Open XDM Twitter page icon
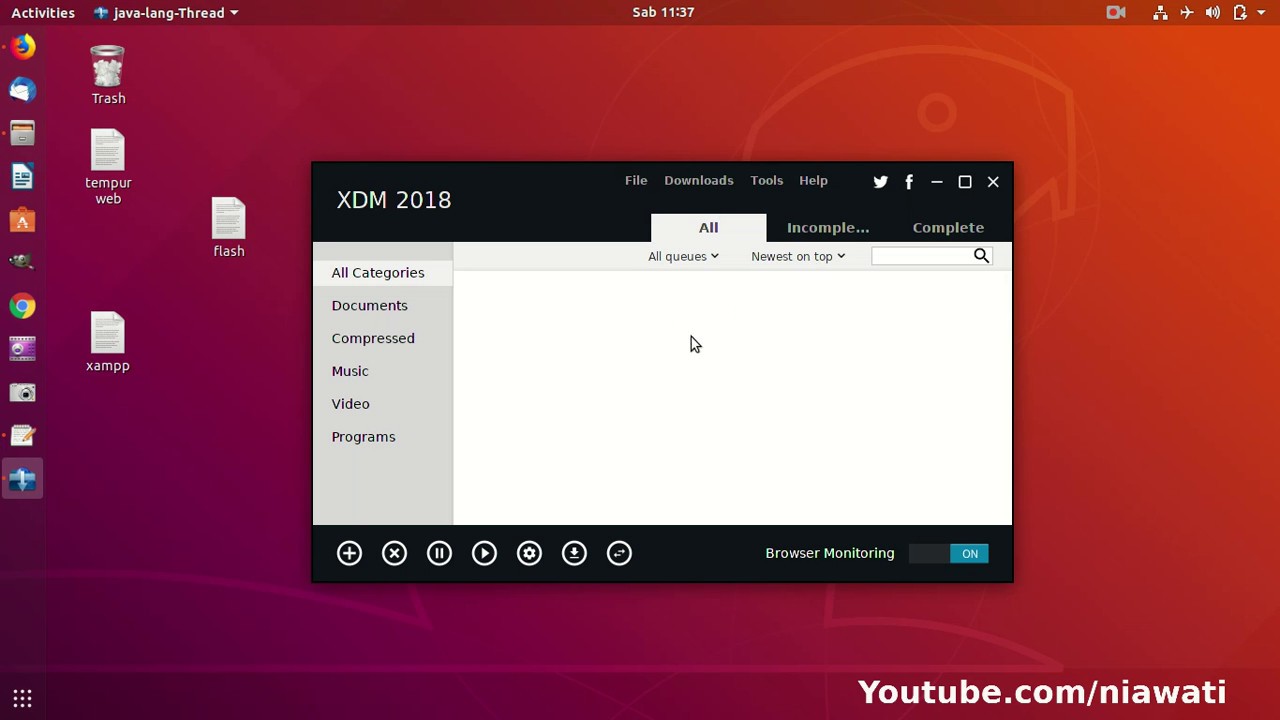 pos(880,182)
